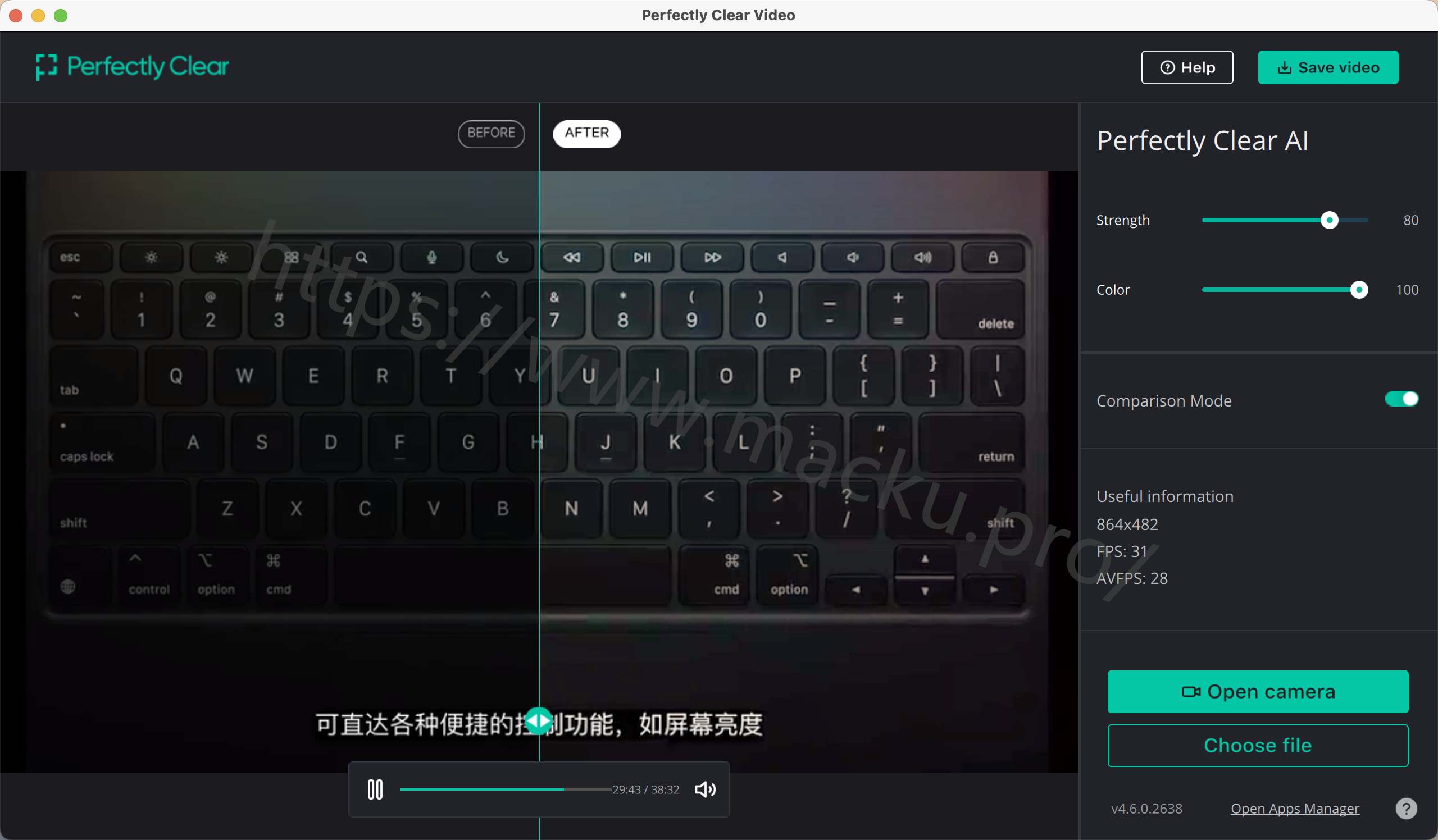The image size is (1438, 840).
Task: Open the Apps Manager link
Action: click(1294, 808)
